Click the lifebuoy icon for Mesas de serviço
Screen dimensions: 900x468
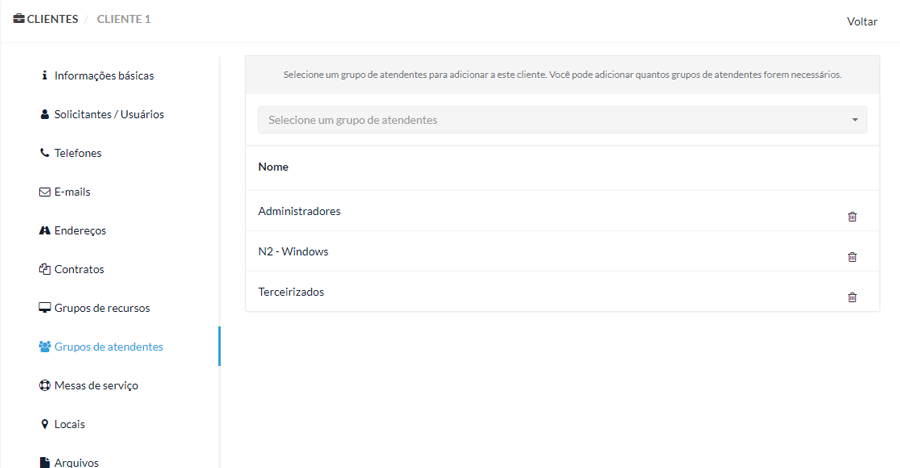[44, 385]
